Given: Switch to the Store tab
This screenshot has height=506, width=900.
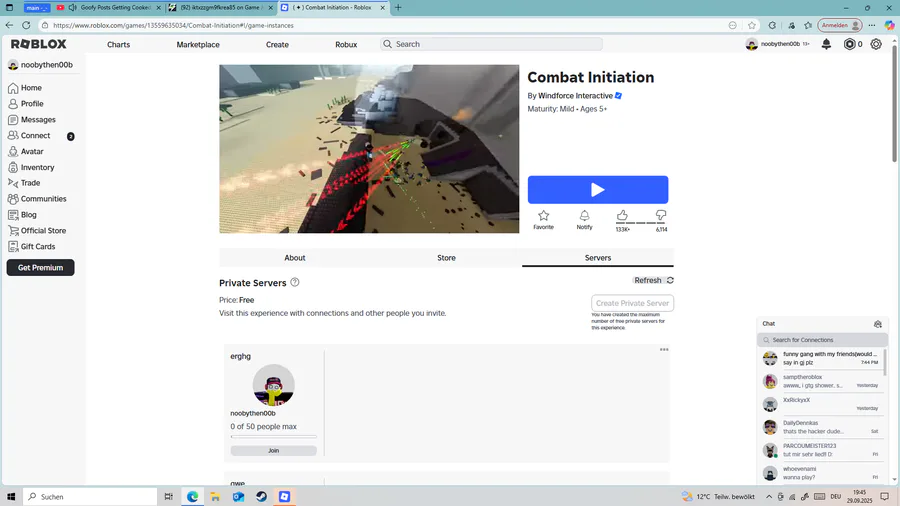Looking at the screenshot, I should 446,258.
